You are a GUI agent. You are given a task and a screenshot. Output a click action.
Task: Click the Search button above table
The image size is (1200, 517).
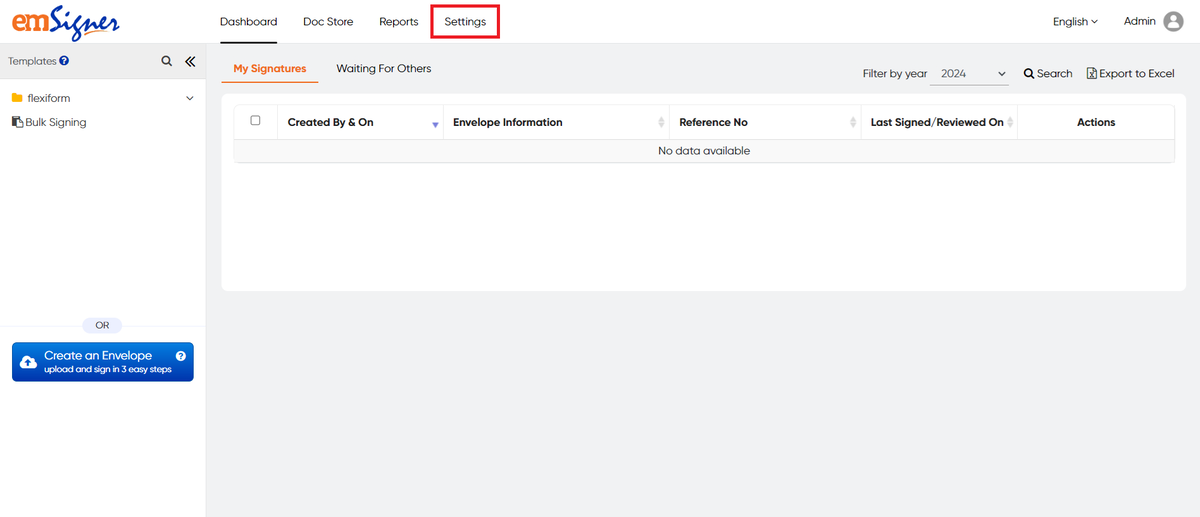click(1047, 74)
